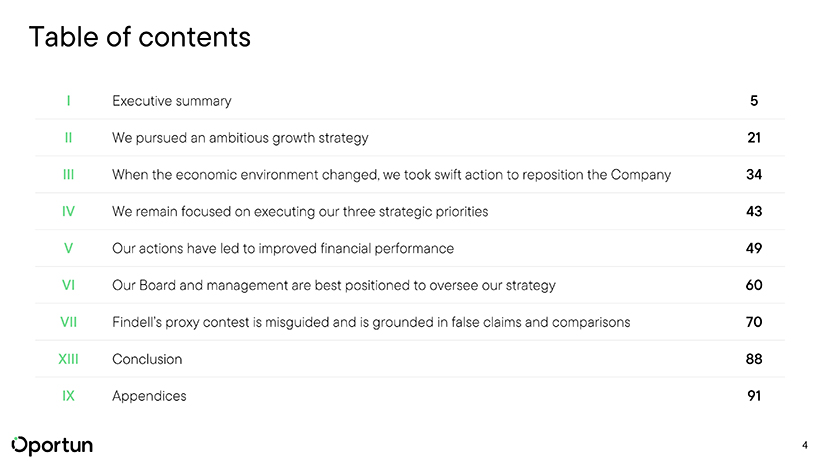Select the roman numeral VI marker
820x461 pixels.
(68, 285)
